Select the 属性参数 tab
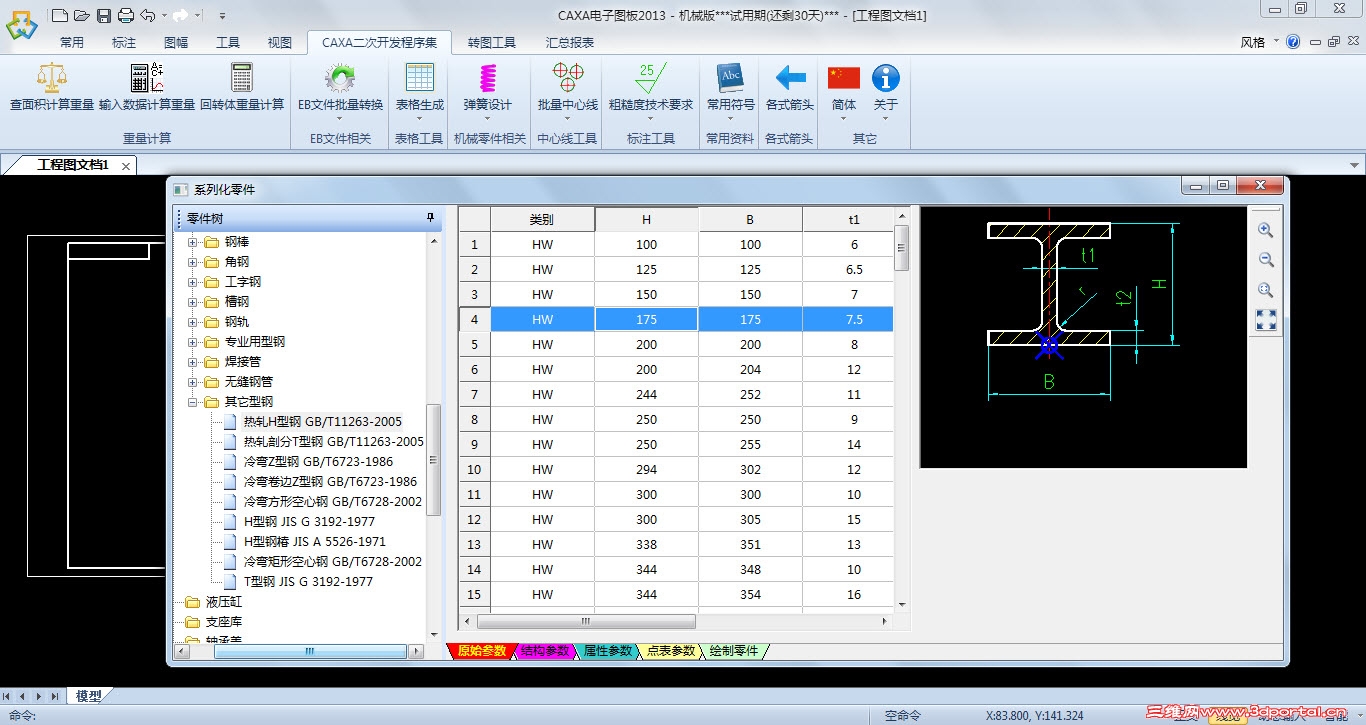 click(x=608, y=651)
